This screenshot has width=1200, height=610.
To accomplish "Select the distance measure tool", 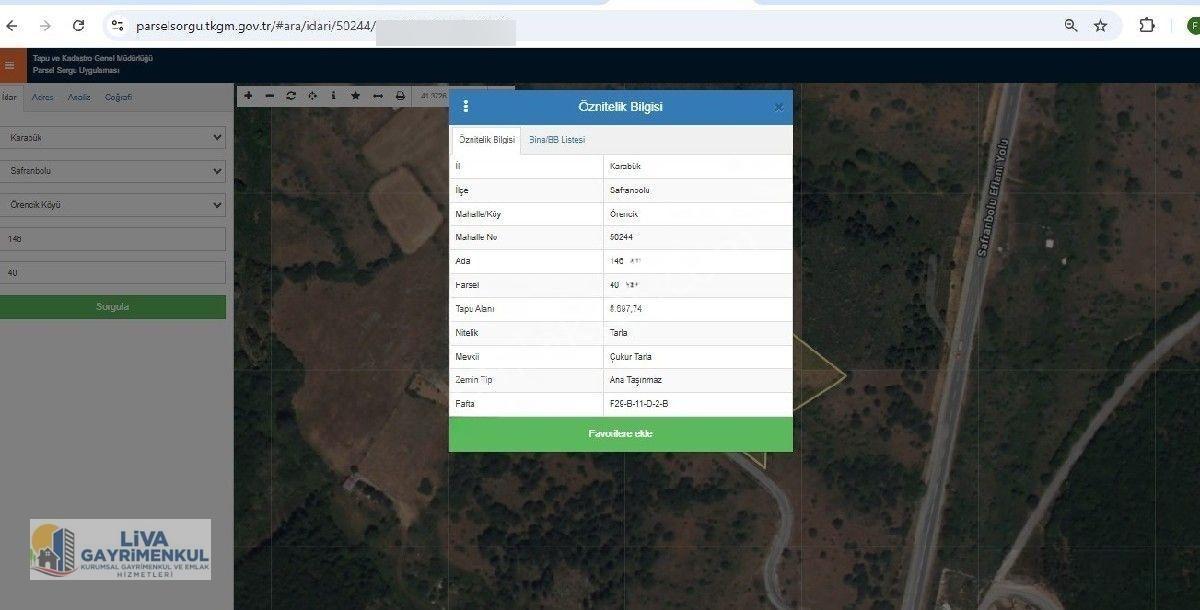I will [x=377, y=96].
